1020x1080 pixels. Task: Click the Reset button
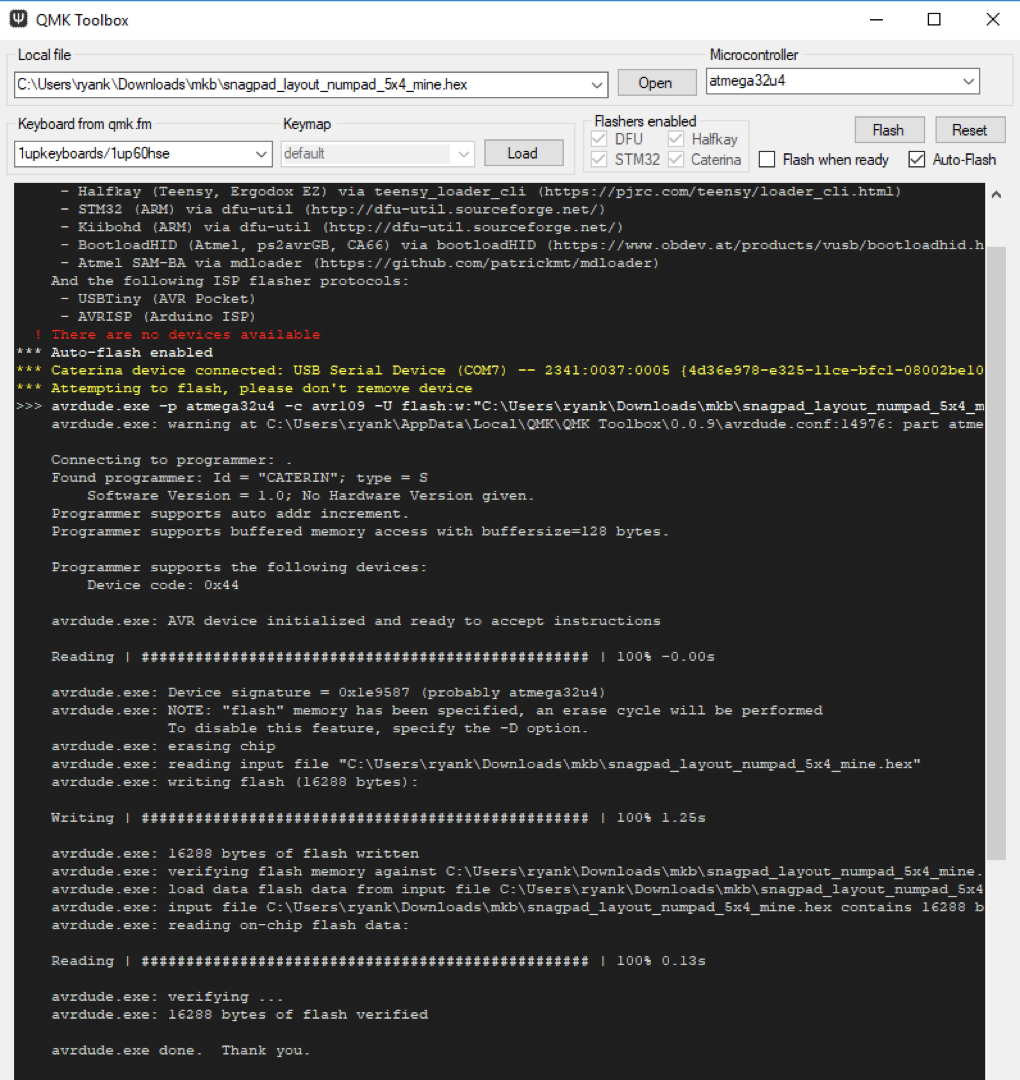point(969,130)
